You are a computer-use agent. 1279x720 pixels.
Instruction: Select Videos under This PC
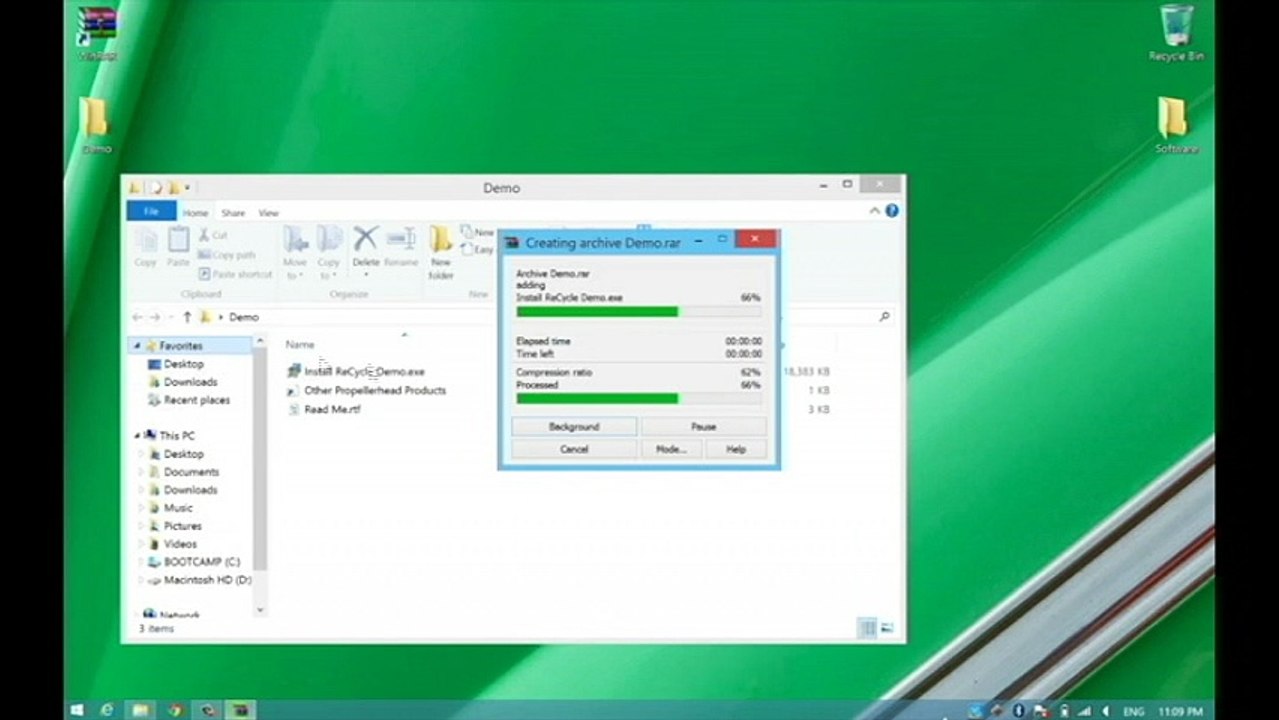pyautogui.click(x=173, y=544)
